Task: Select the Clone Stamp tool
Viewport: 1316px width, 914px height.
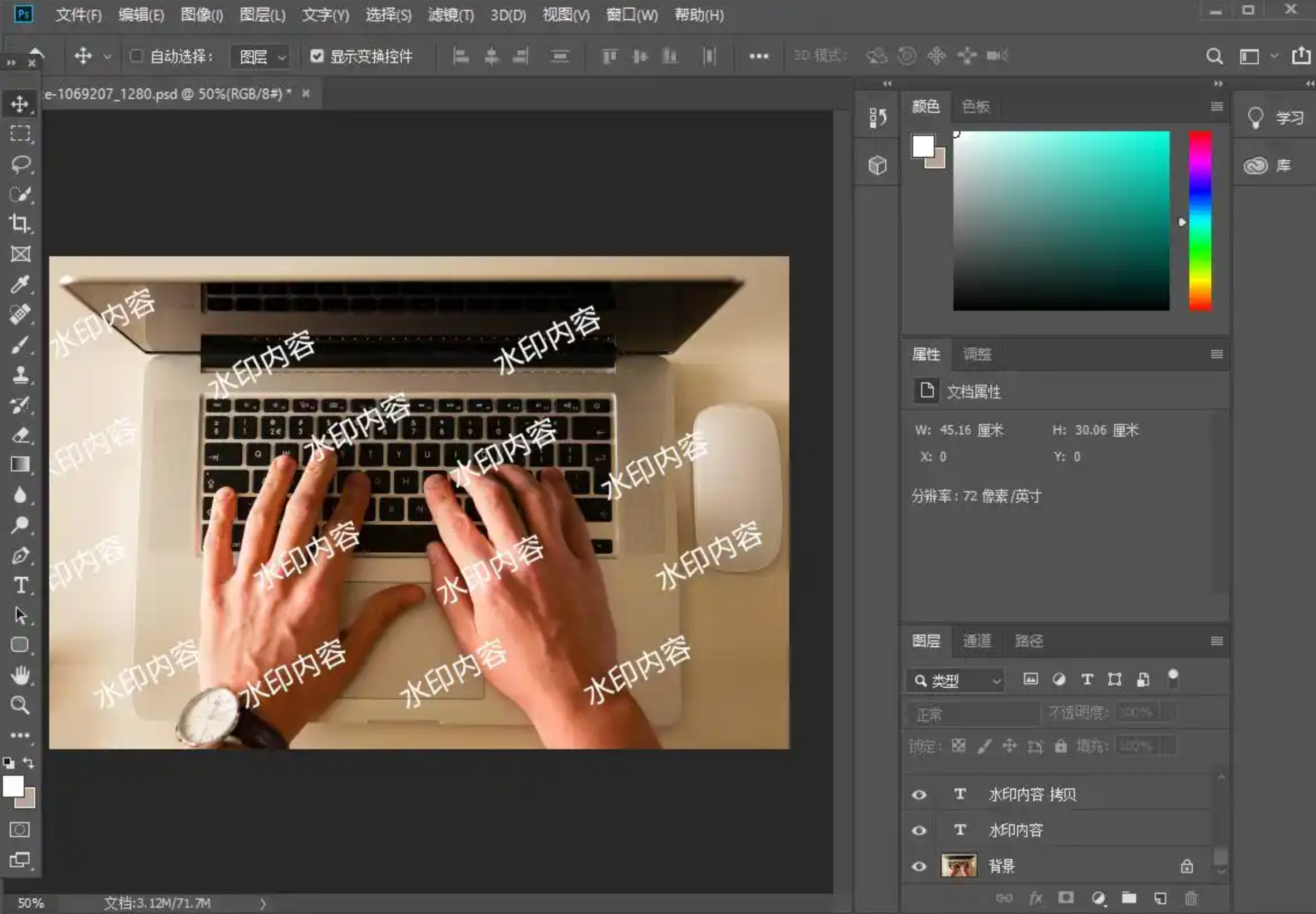Action: (x=20, y=374)
